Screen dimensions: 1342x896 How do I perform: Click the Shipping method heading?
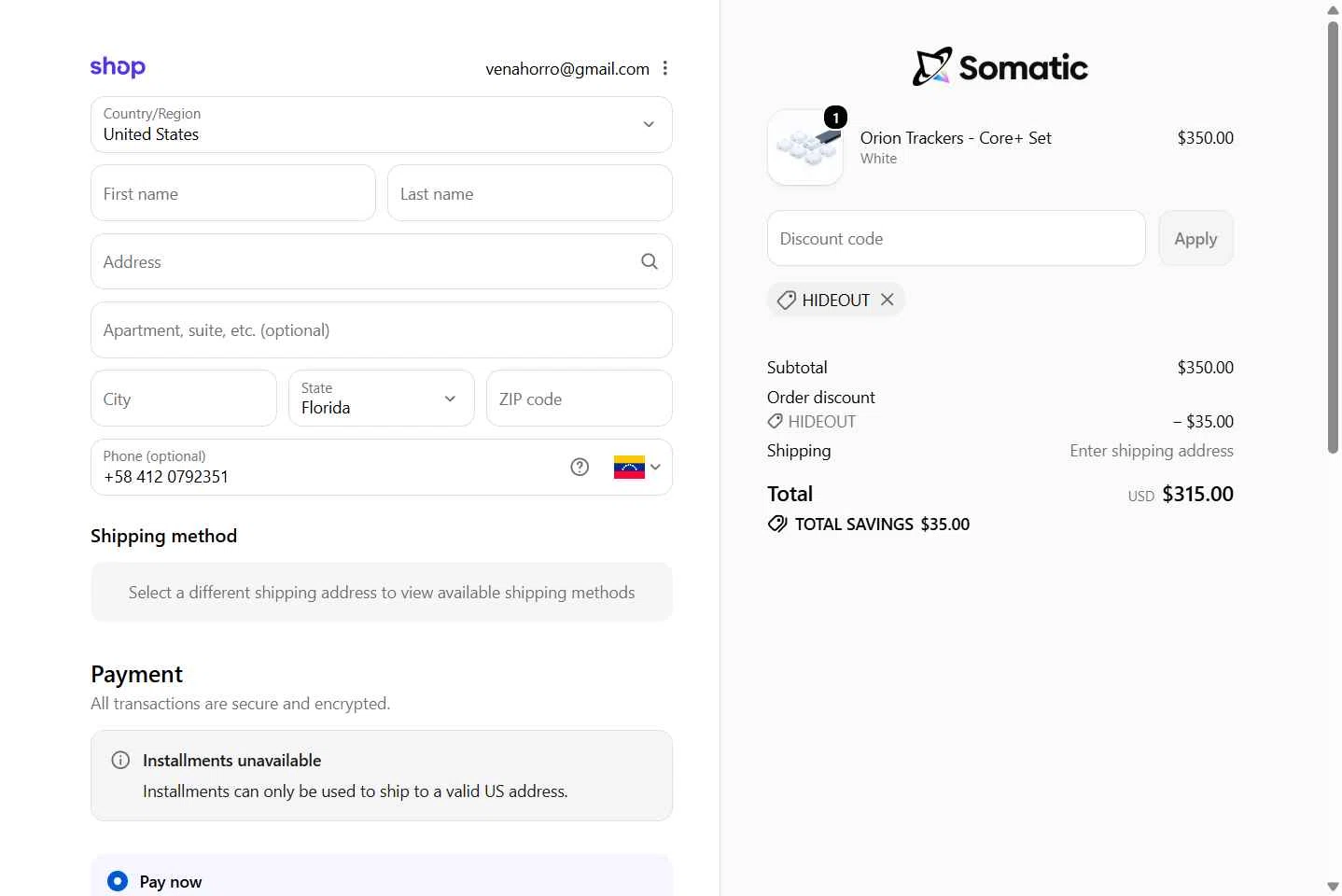tap(164, 536)
